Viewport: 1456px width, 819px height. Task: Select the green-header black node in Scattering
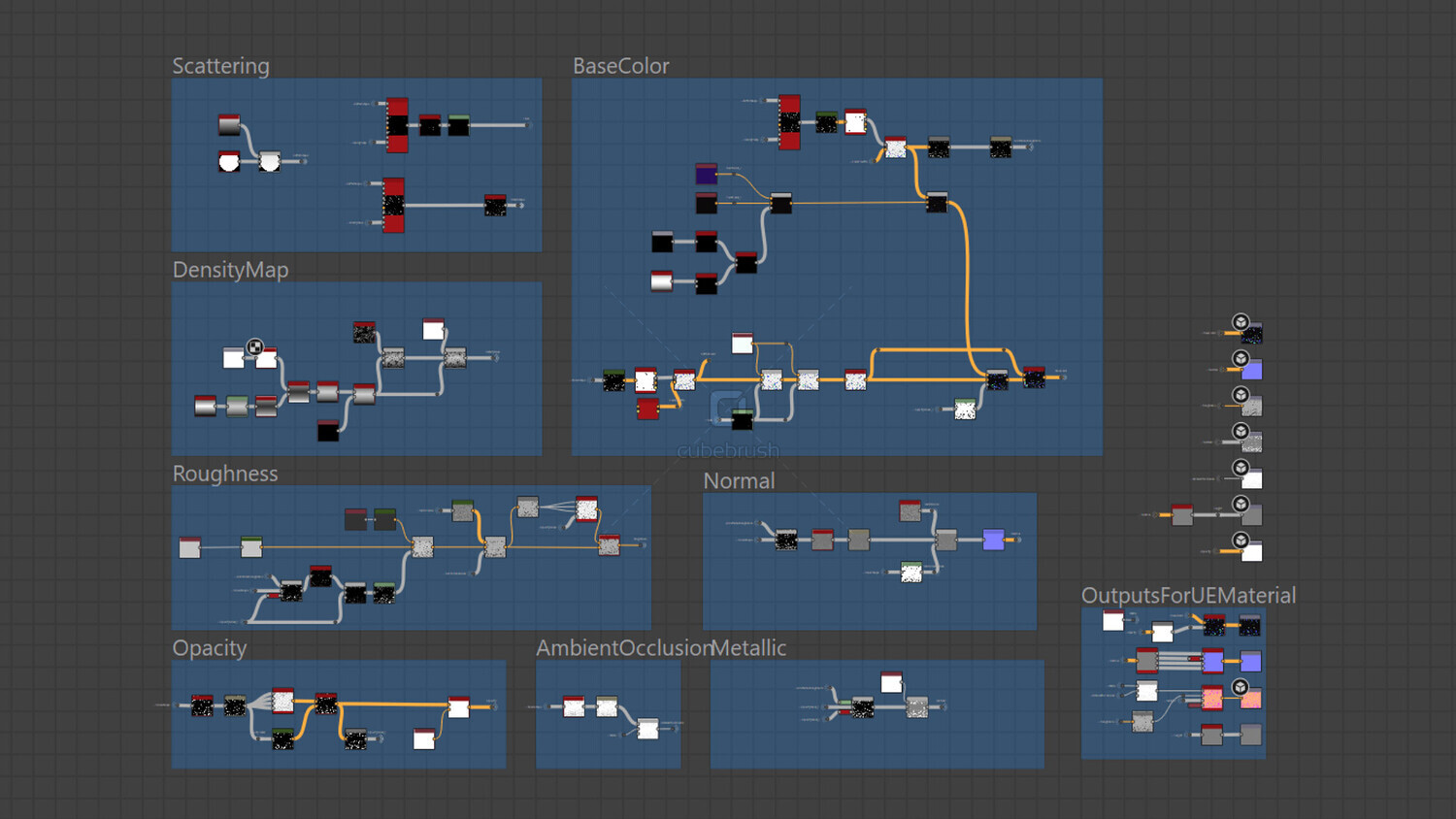coord(459,125)
